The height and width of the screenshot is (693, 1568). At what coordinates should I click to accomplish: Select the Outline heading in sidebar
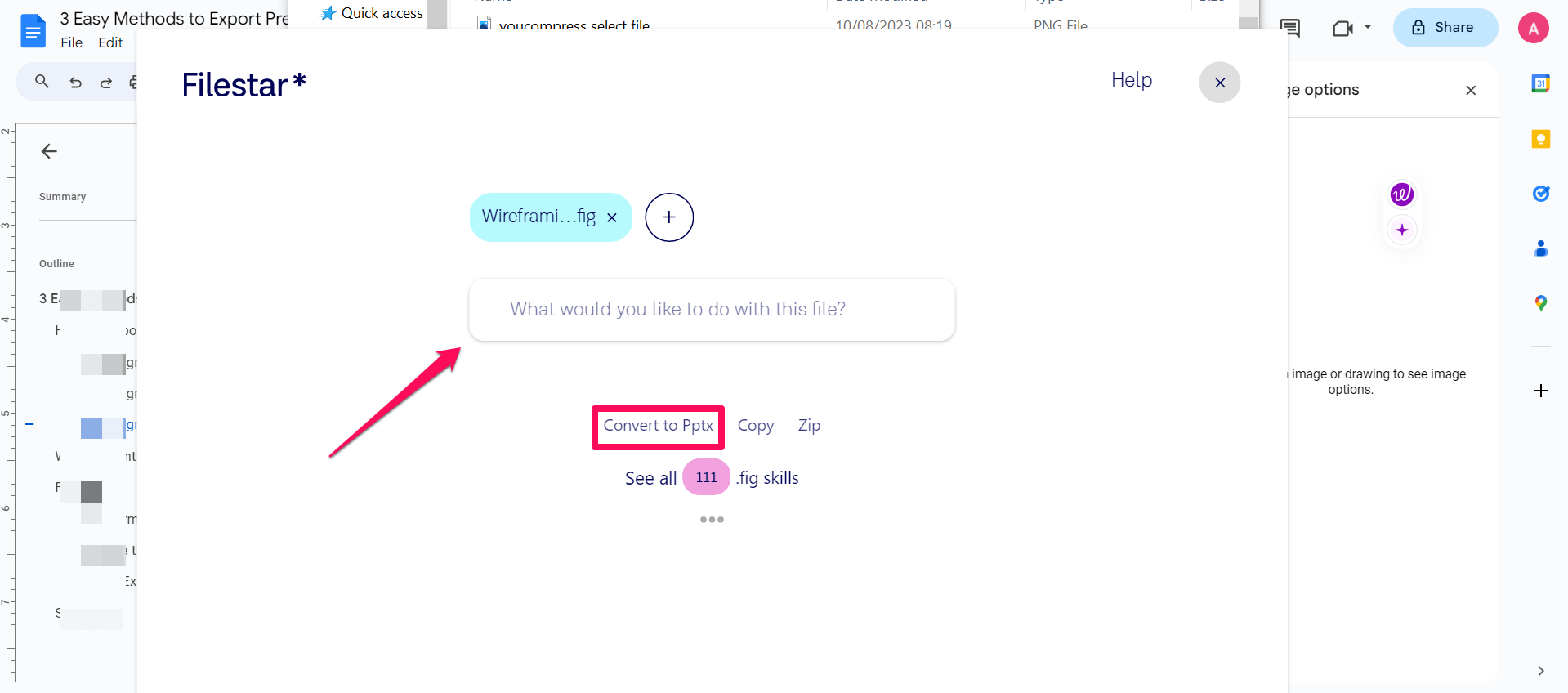tap(56, 264)
